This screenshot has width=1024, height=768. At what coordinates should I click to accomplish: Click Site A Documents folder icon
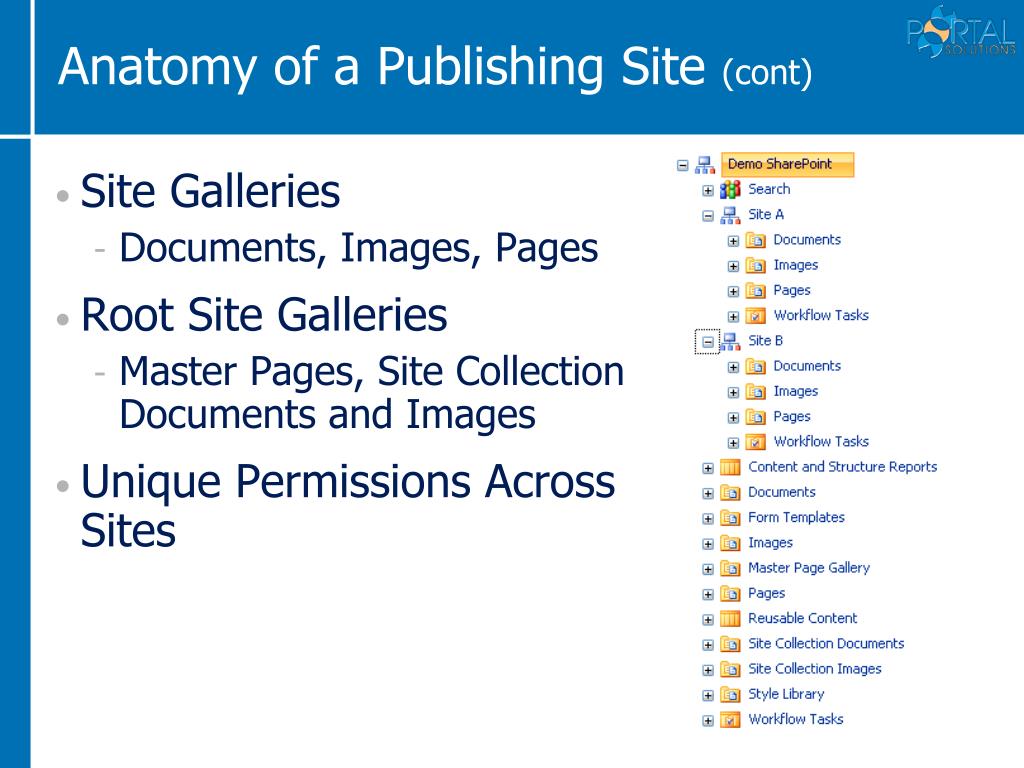pos(756,240)
